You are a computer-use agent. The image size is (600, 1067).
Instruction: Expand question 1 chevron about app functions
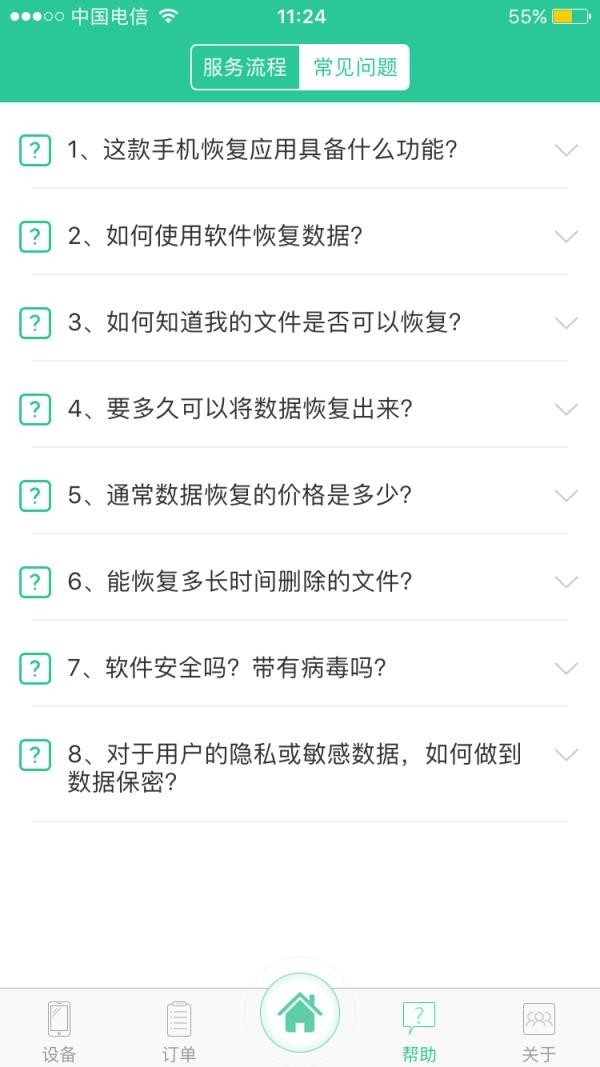(x=566, y=151)
